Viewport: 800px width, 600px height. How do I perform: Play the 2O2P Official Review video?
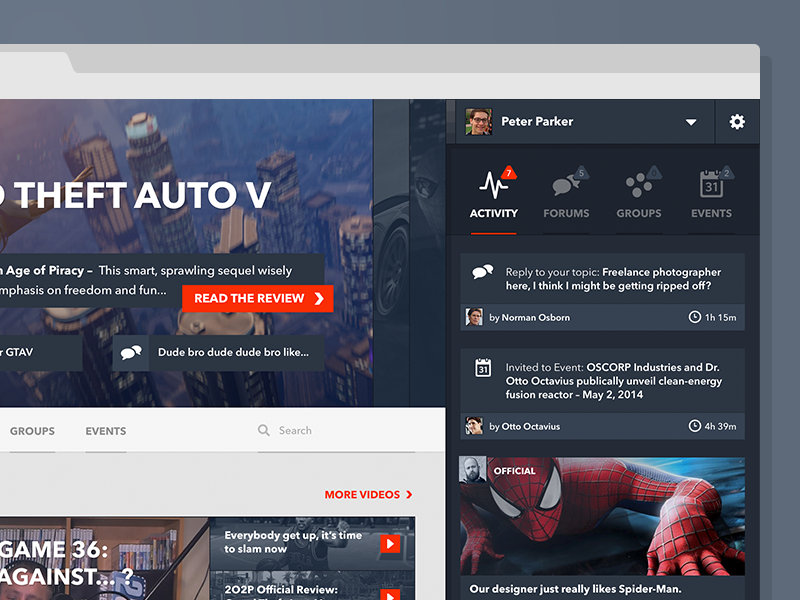pyautogui.click(x=390, y=595)
